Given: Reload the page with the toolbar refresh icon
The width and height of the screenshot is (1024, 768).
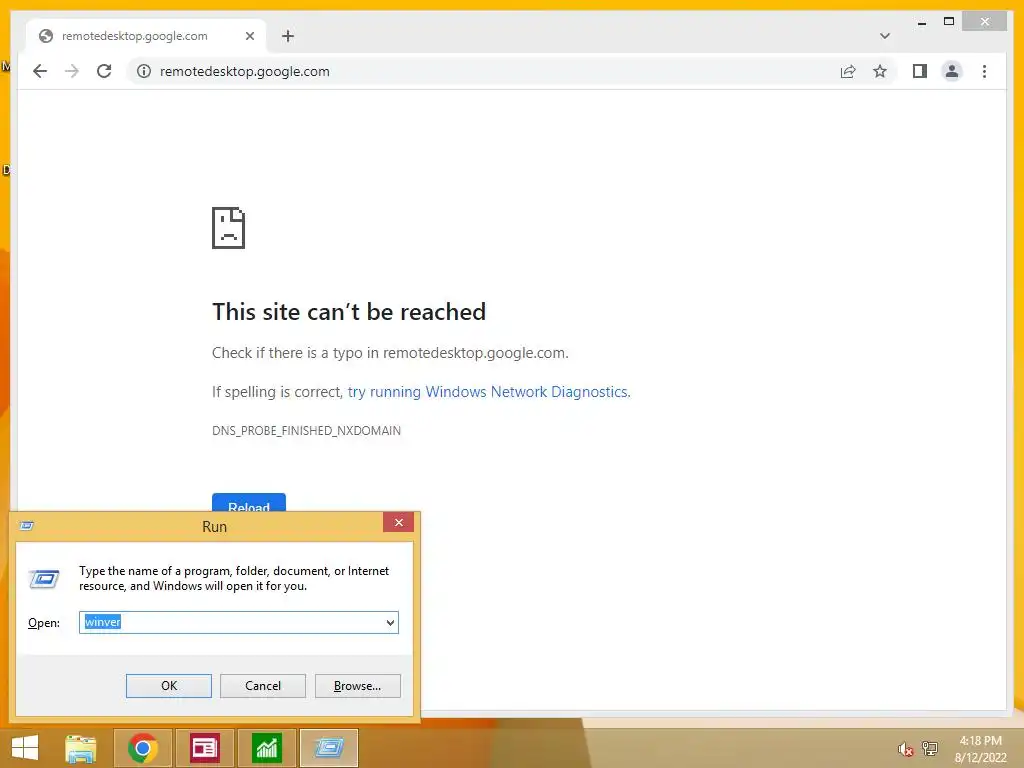Looking at the screenshot, I should pyautogui.click(x=104, y=71).
